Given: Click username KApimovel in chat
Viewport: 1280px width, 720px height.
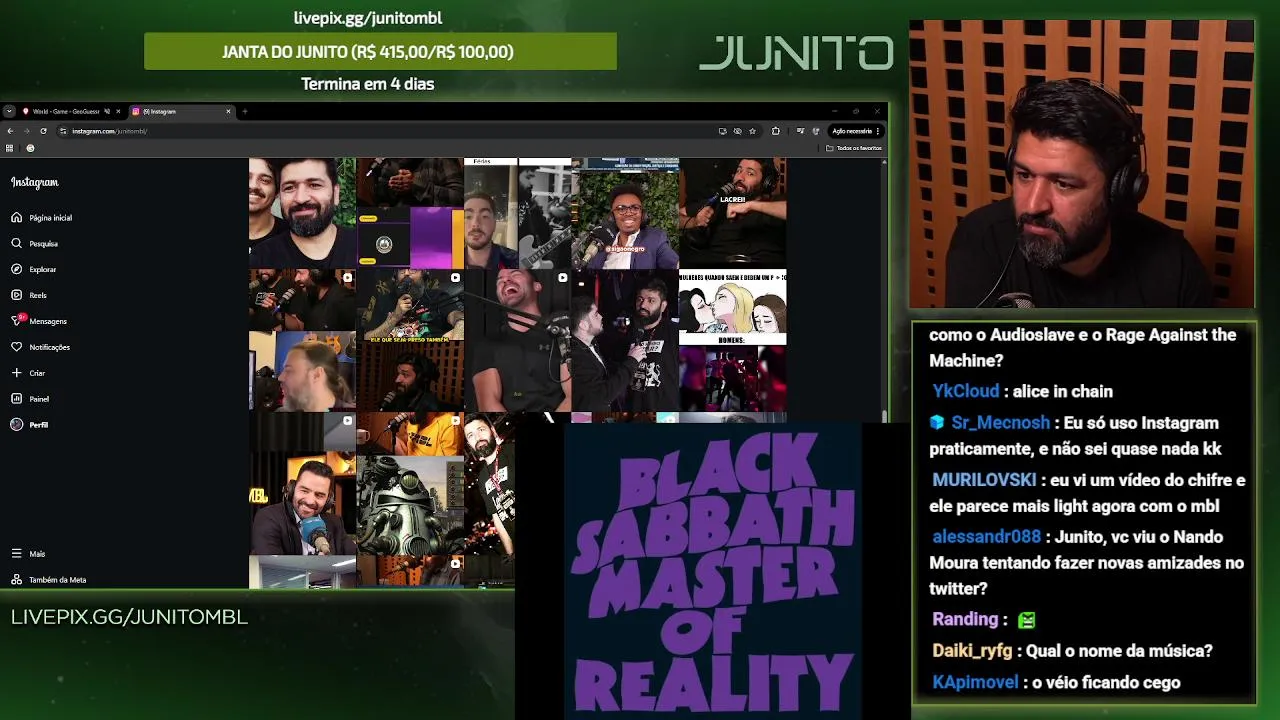Looking at the screenshot, I should point(975,682).
